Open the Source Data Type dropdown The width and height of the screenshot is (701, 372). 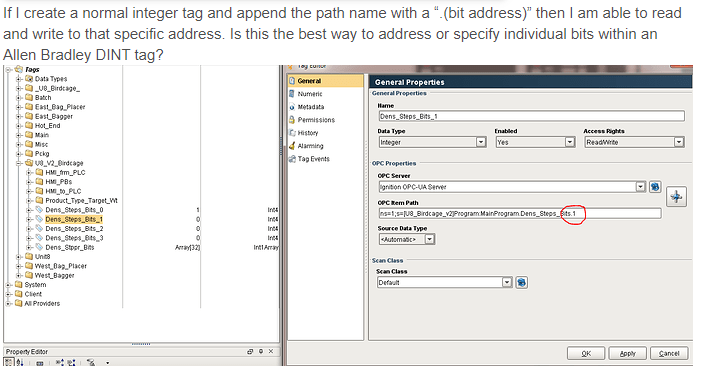click(429, 240)
